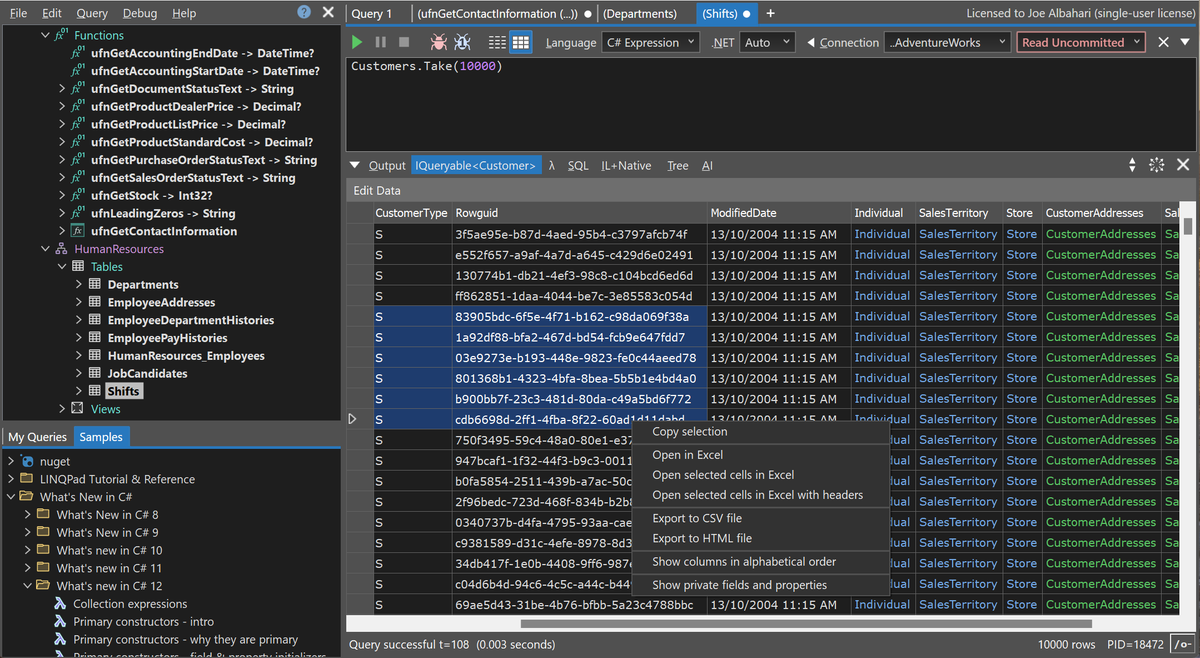Collapse the HumanResources schema node

45,249
